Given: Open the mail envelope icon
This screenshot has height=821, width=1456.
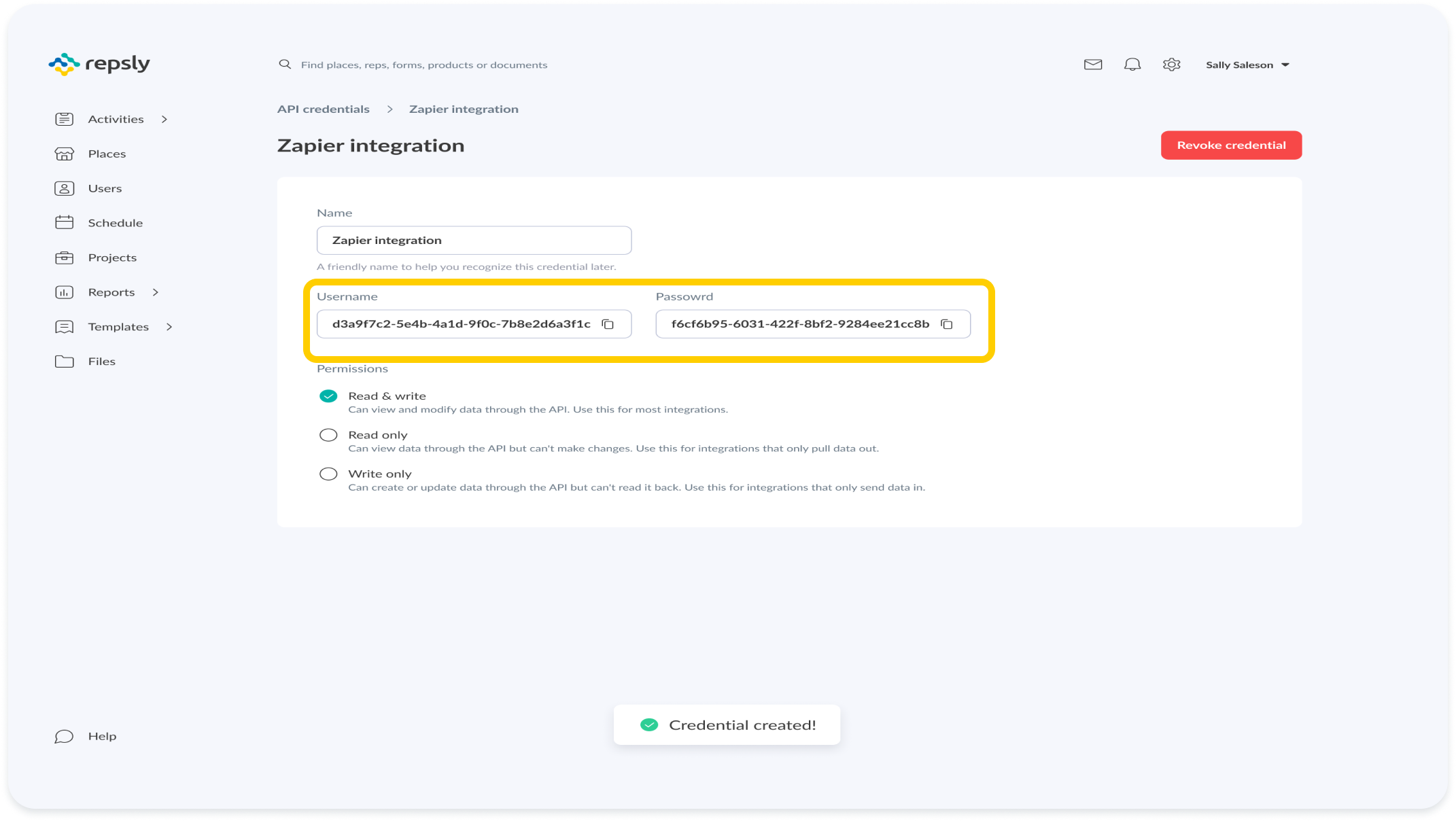Looking at the screenshot, I should [x=1093, y=65].
